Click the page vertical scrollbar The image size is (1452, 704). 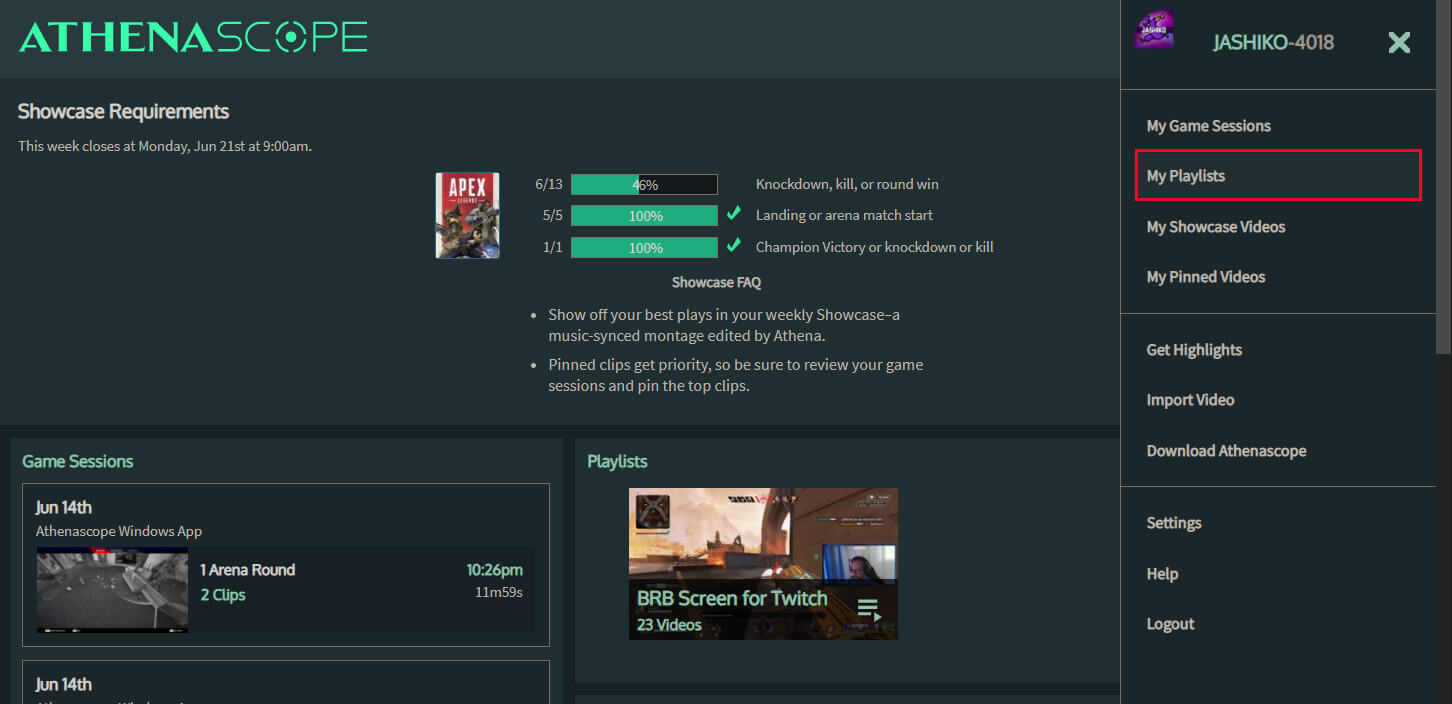[1444, 176]
